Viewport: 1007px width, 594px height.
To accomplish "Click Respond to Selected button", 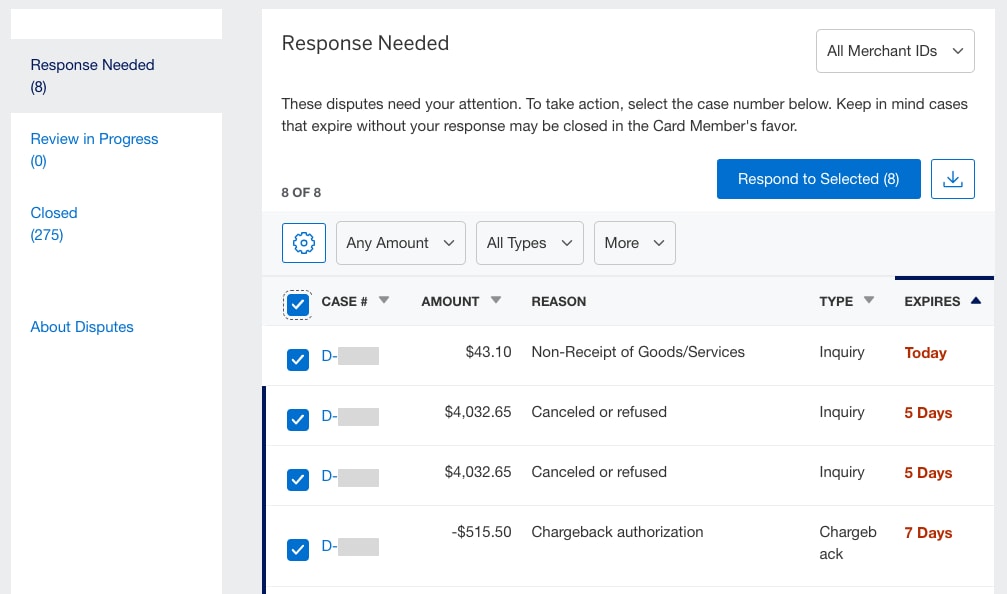I will coord(818,178).
